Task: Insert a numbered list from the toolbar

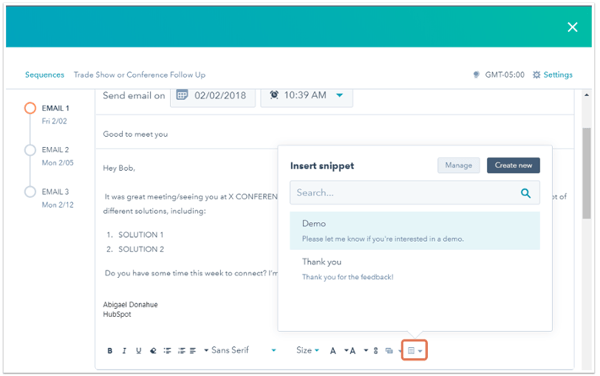Action: point(181,350)
